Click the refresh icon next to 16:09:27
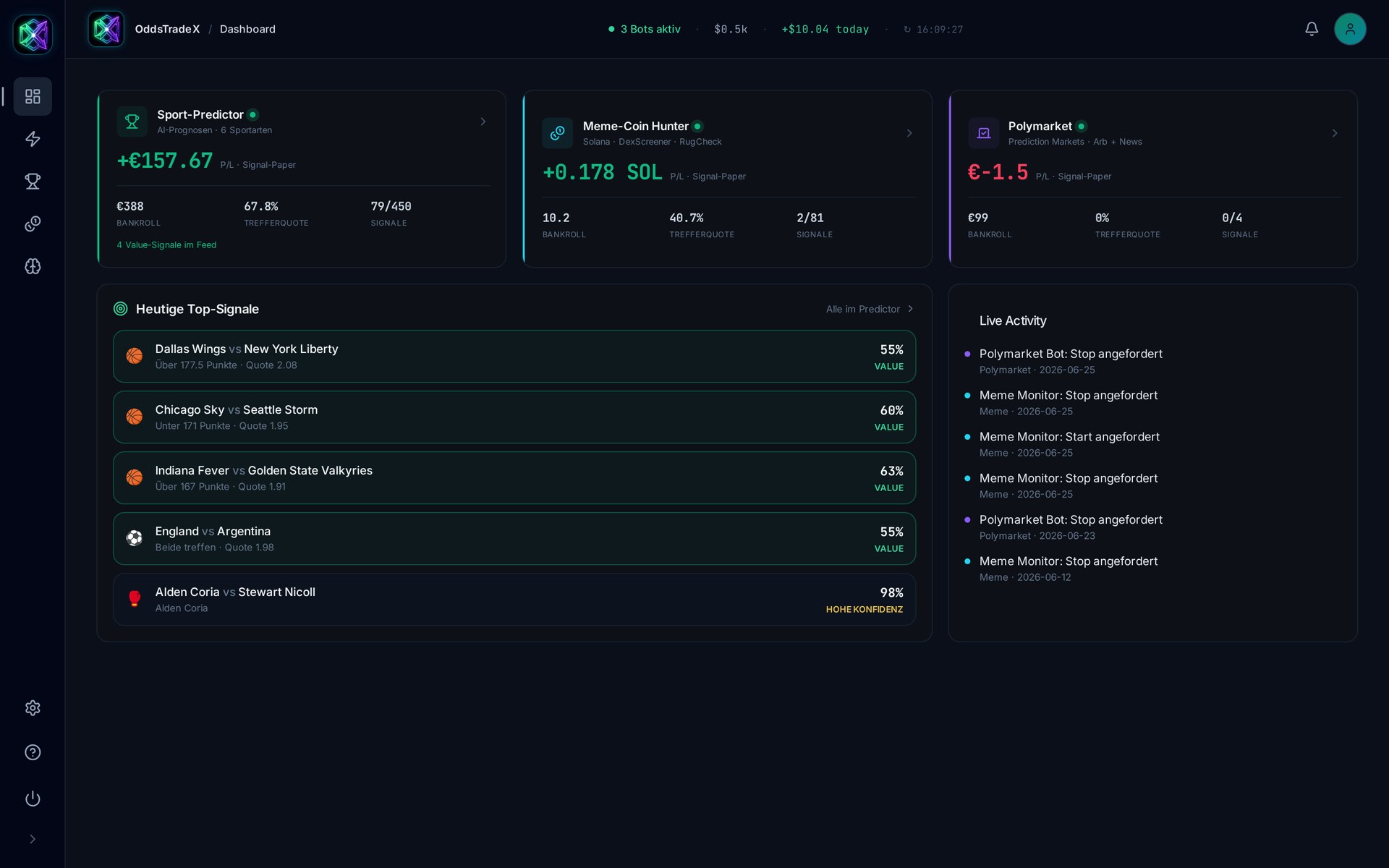Image resolution: width=1389 pixels, height=868 pixels. click(x=907, y=30)
